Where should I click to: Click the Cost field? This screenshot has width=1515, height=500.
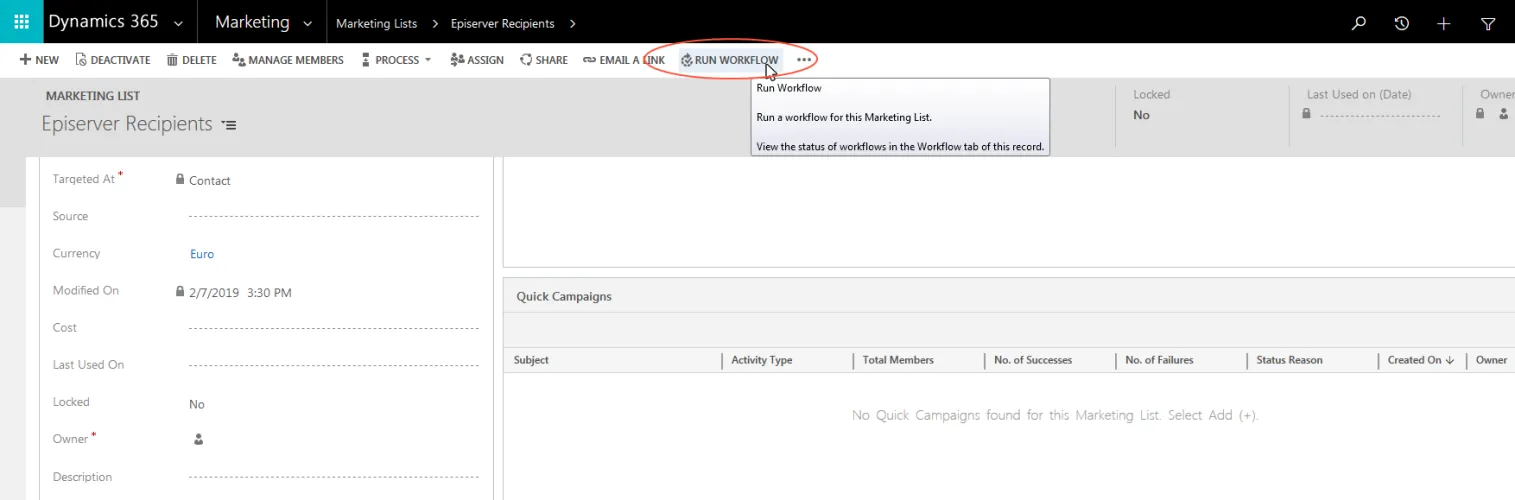click(334, 328)
